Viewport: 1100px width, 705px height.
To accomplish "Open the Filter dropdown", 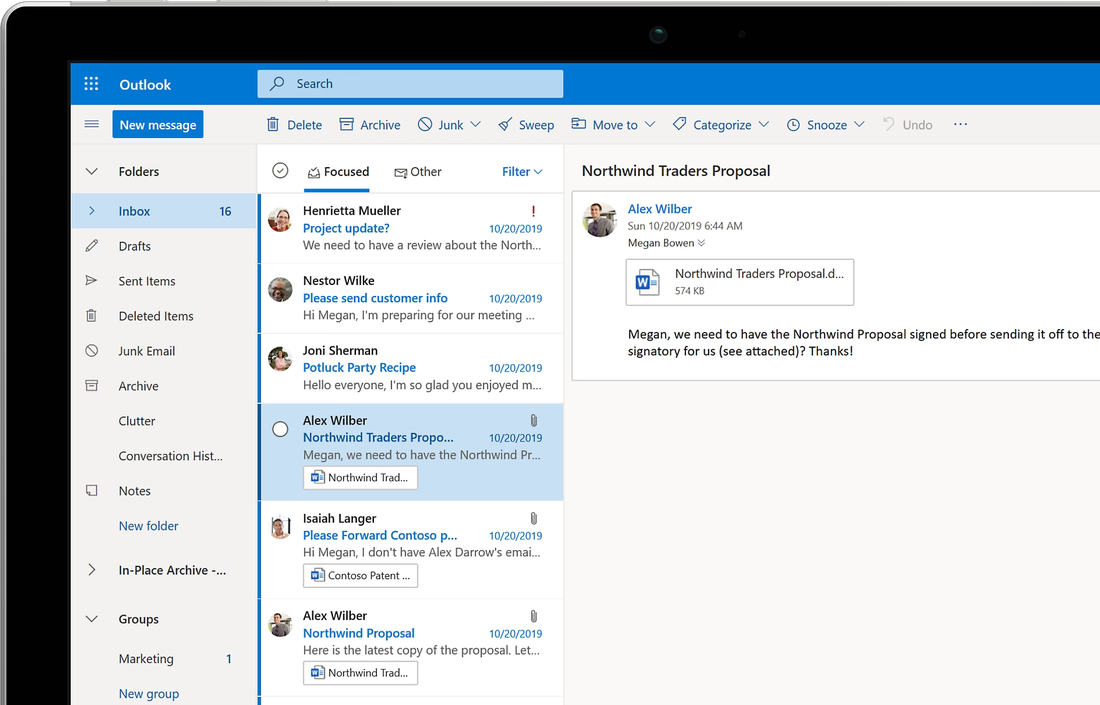I will click(x=522, y=172).
